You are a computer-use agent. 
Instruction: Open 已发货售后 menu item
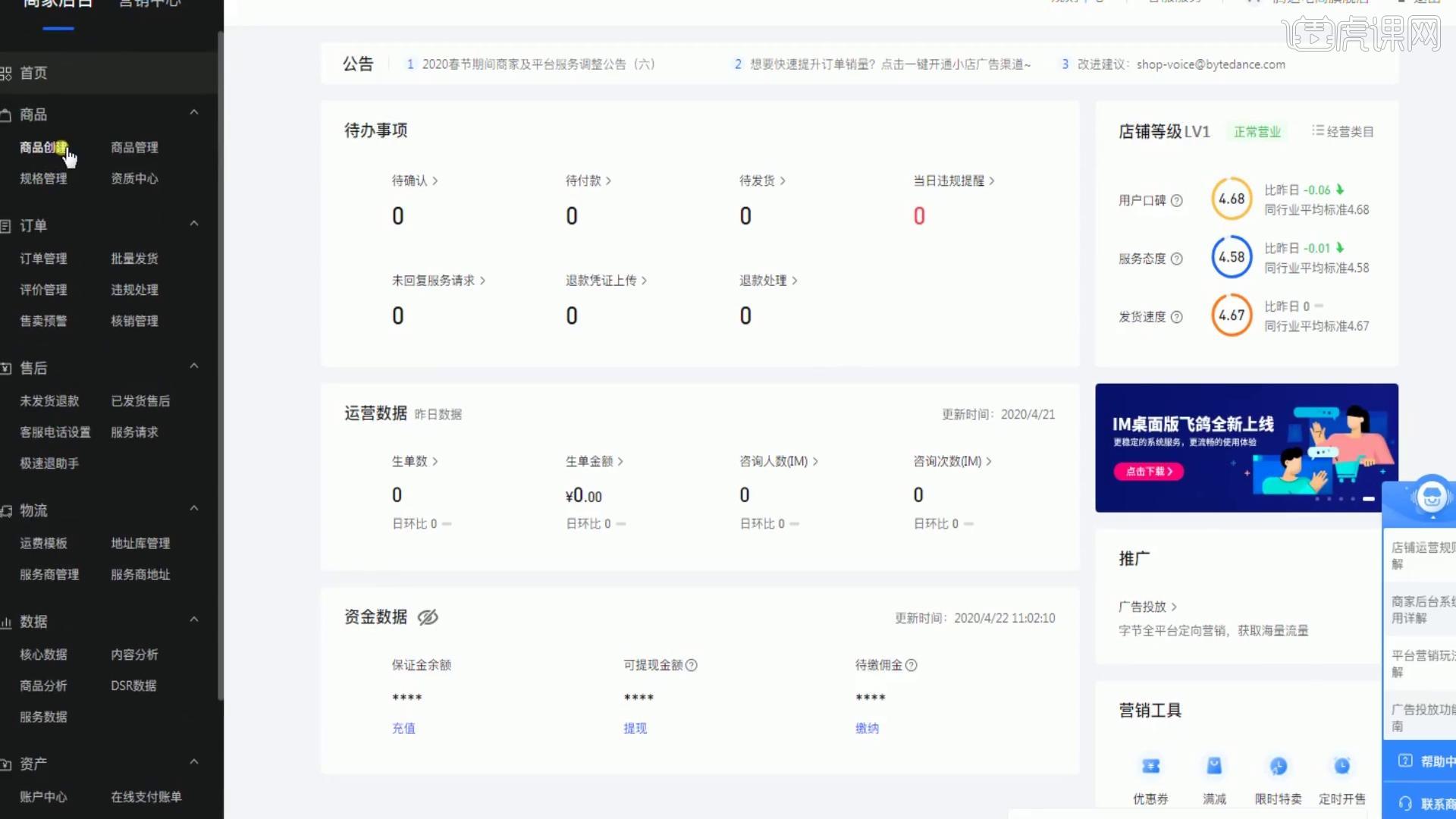point(140,401)
